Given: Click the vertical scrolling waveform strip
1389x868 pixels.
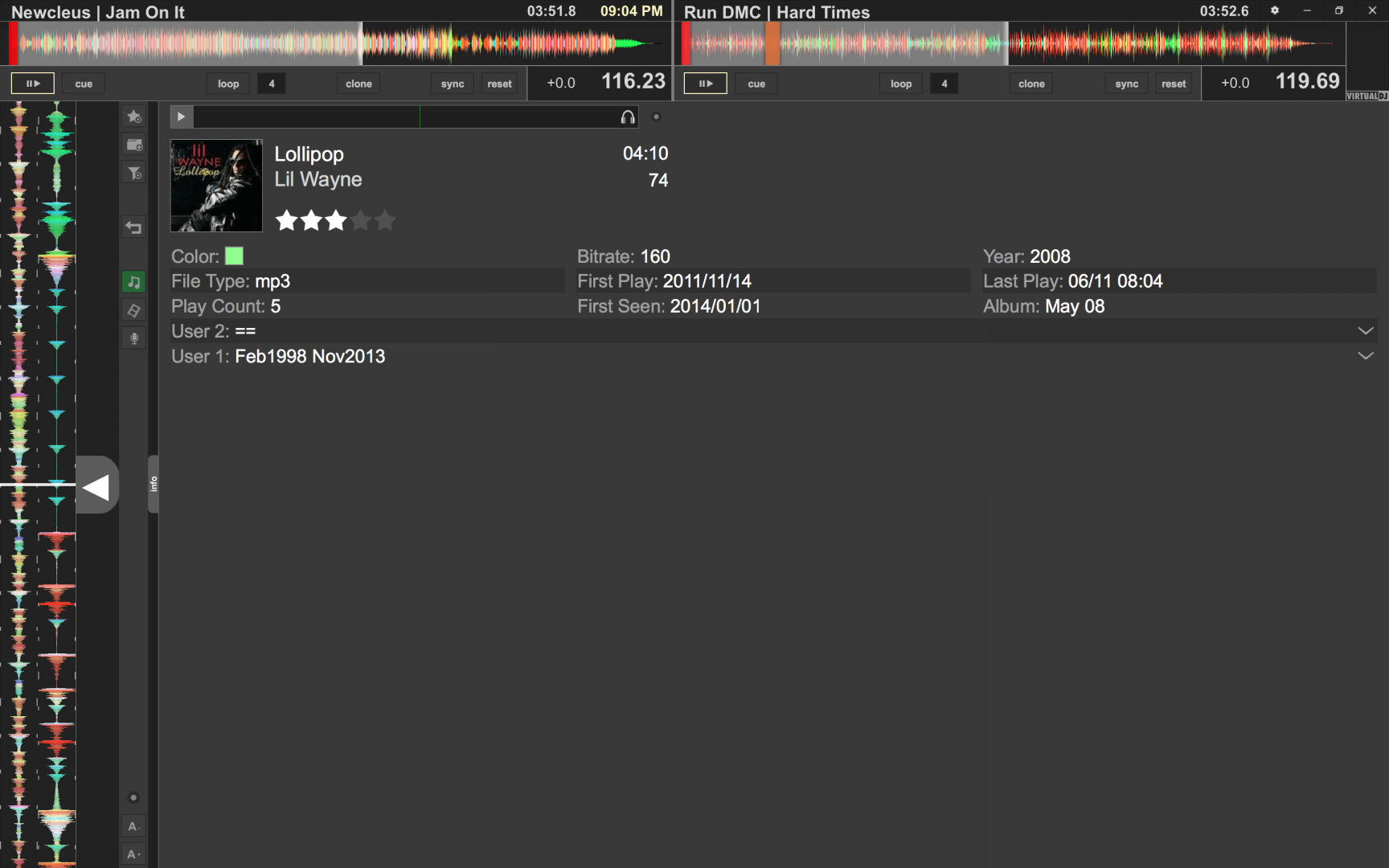Looking at the screenshot, I should (x=38, y=484).
